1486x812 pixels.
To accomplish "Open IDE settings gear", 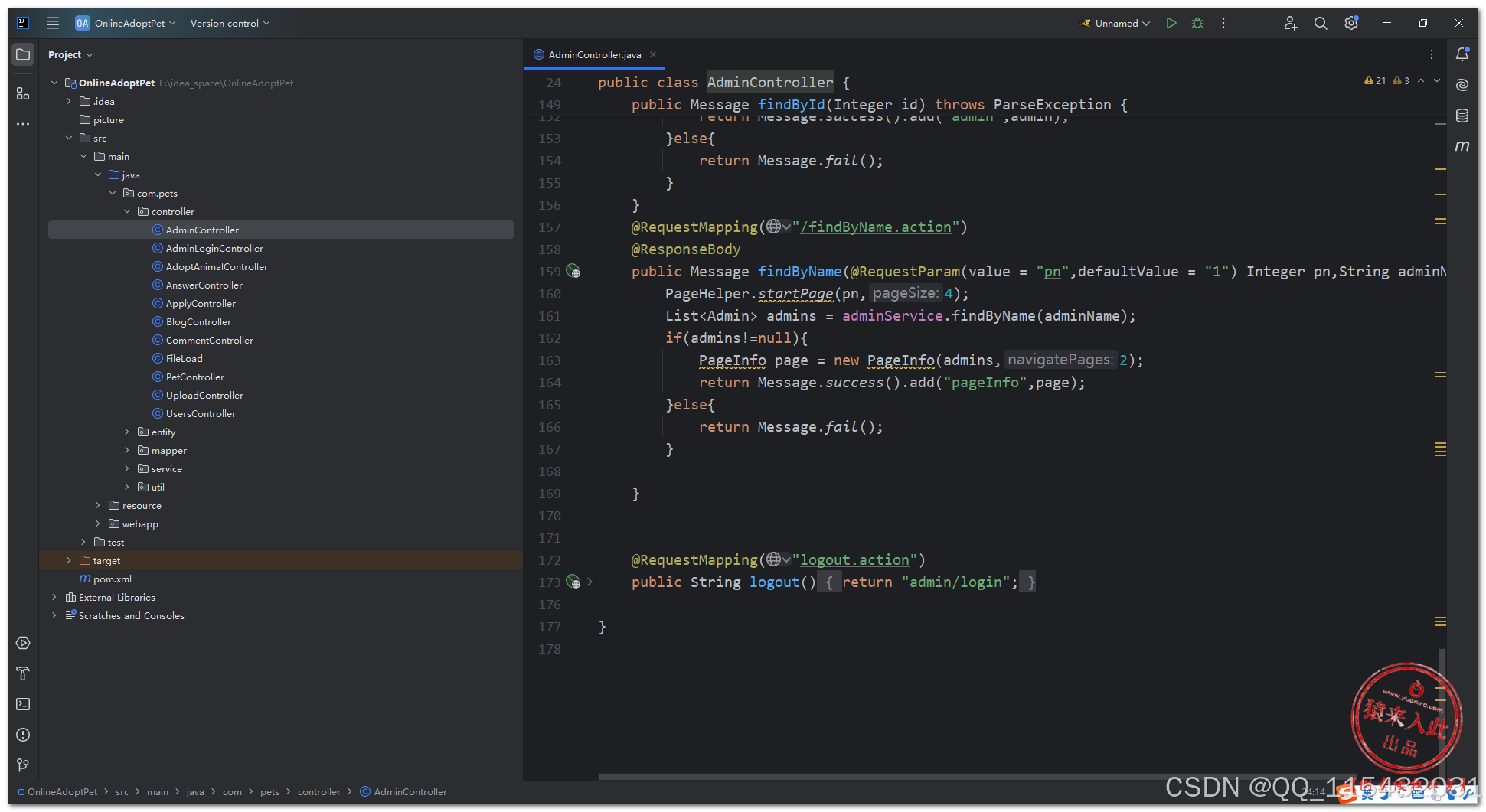I will (1351, 23).
